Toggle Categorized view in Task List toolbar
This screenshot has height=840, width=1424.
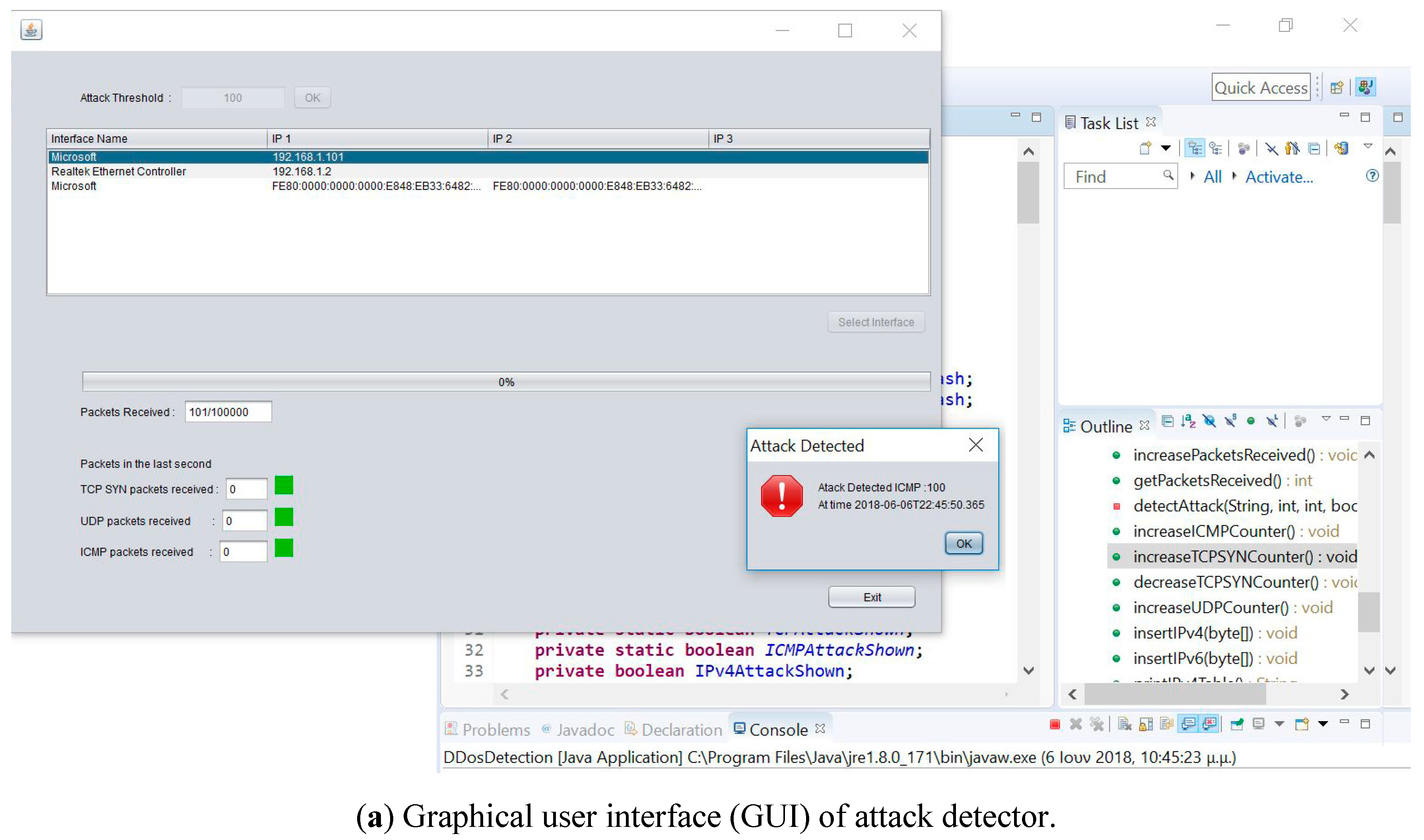(1195, 148)
